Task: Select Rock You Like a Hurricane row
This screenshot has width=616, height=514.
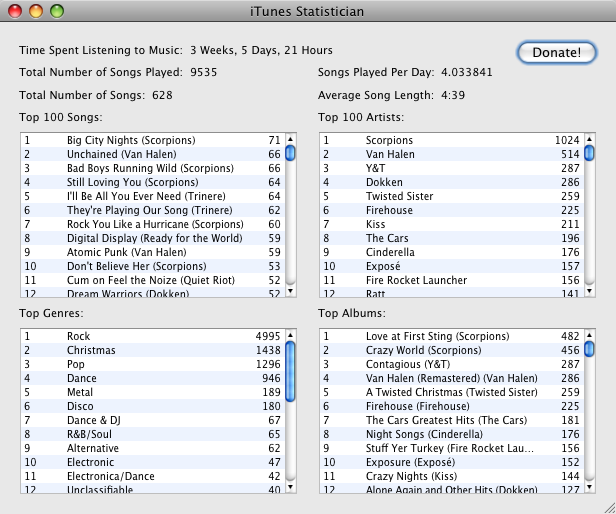Action: click(x=153, y=224)
